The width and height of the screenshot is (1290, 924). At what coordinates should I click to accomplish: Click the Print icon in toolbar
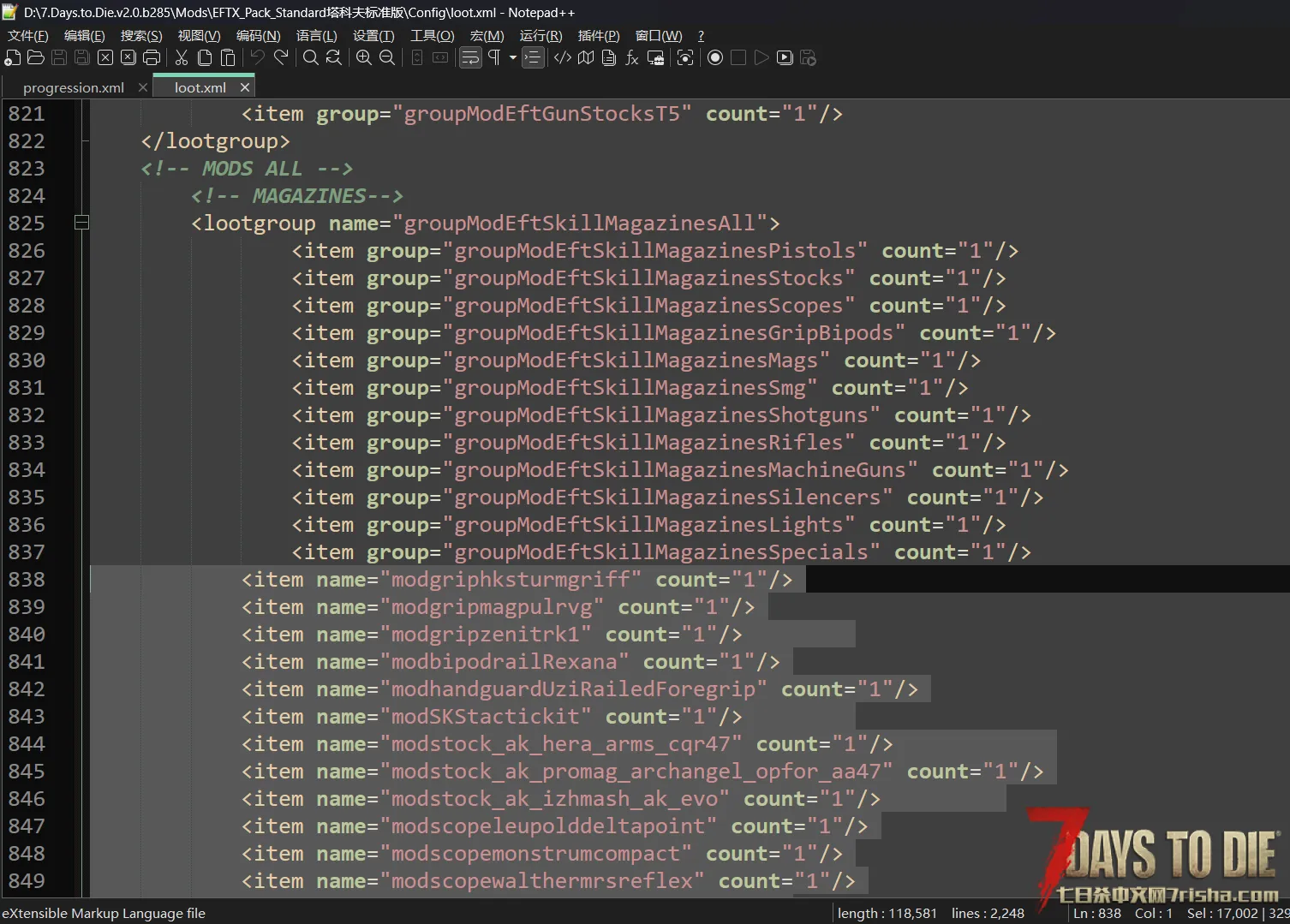pyautogui.click(x=152, y=58)
